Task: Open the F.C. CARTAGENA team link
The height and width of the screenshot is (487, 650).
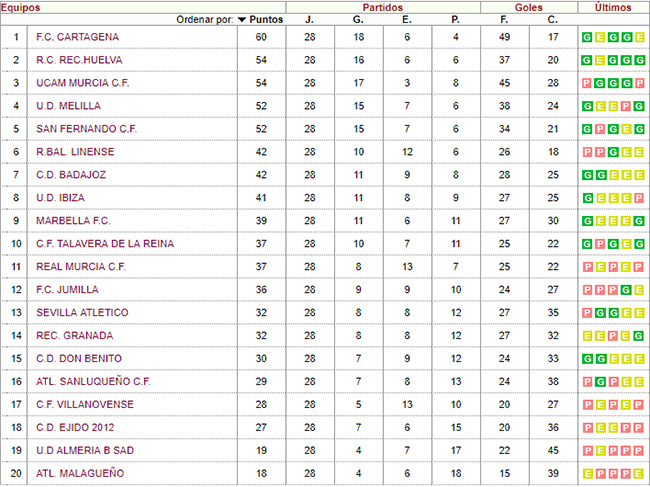Action: click(78, 37)
